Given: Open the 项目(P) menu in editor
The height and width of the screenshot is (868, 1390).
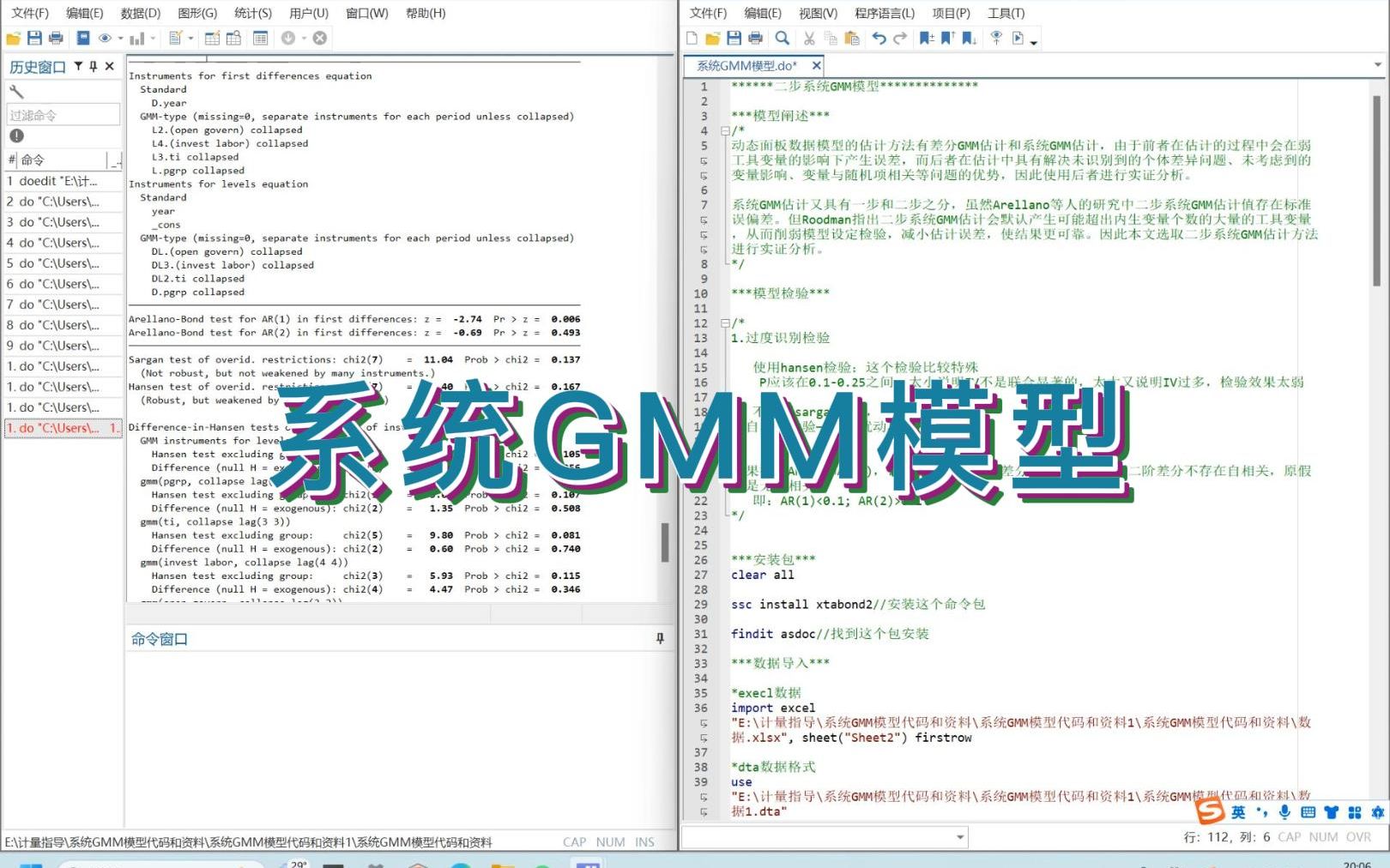Looking at the screenshot, I should (951, 13).
